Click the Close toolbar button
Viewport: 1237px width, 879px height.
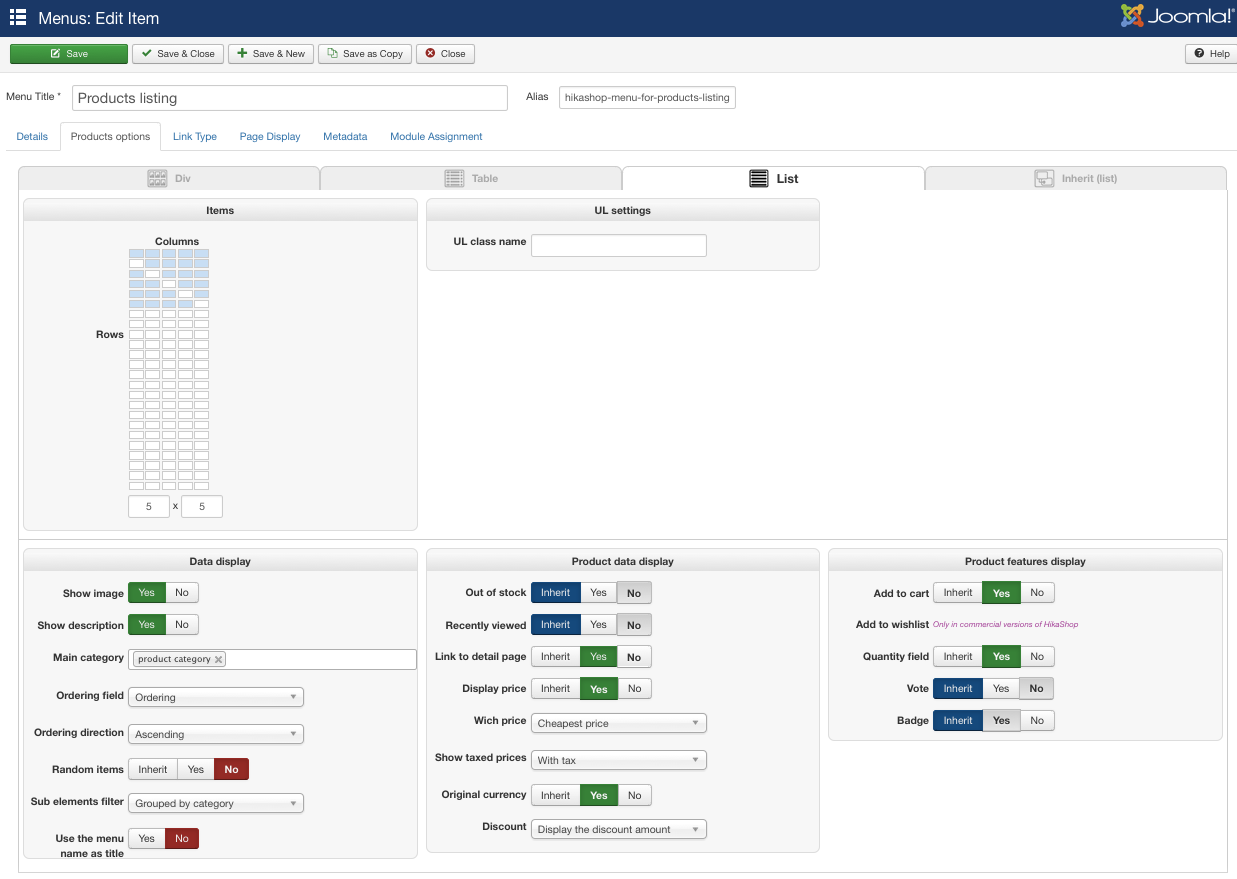[445, 54]
